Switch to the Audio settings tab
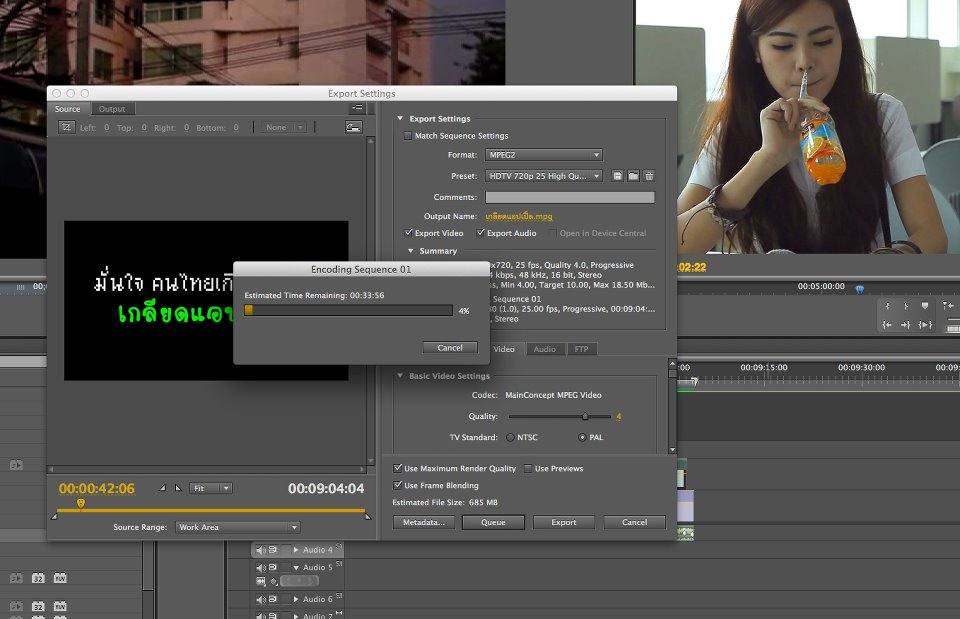This screenshot has width=960, height=619. [544, 349]
